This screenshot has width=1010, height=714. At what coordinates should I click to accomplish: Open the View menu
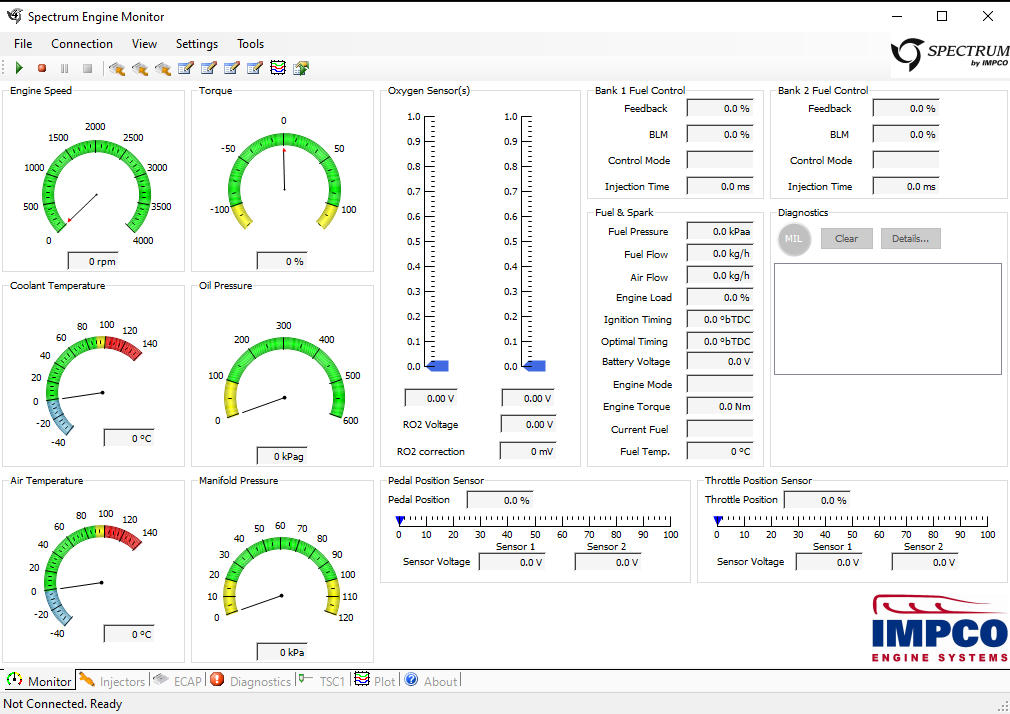click(x=144, y=44)
